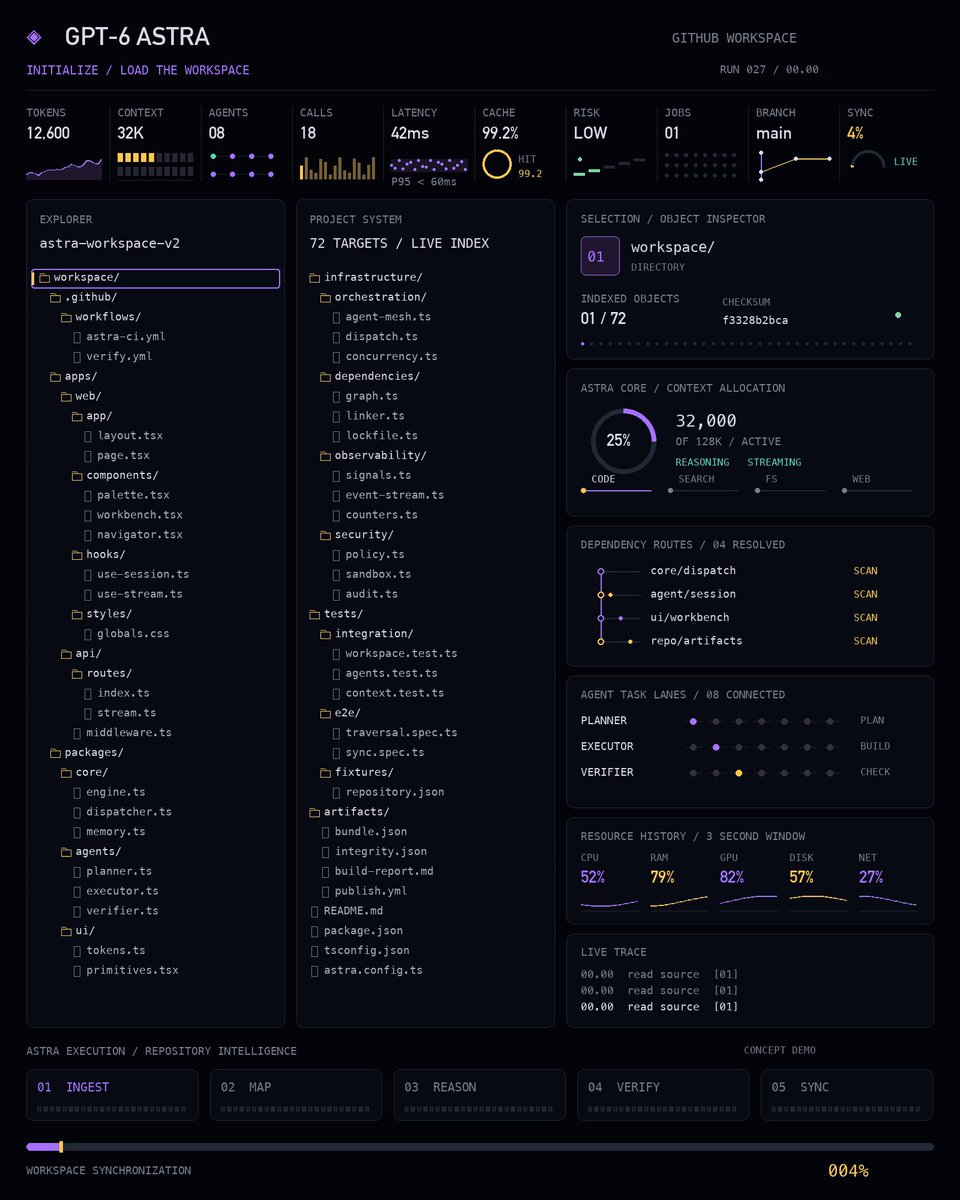Click the file icon of planner.ts
960x1200 pixels.
pos(77,871)
